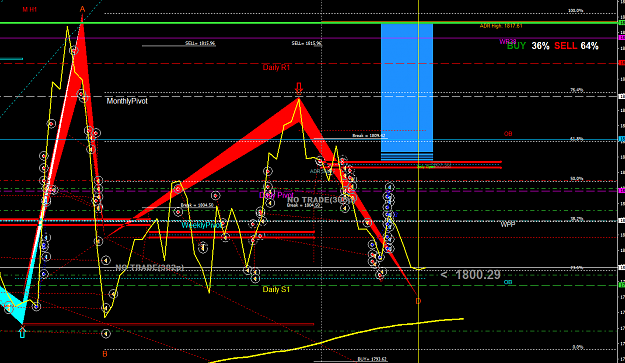625x363 pixels.
Task: Select the short cyan line at far left
Action: pos(11,59)
